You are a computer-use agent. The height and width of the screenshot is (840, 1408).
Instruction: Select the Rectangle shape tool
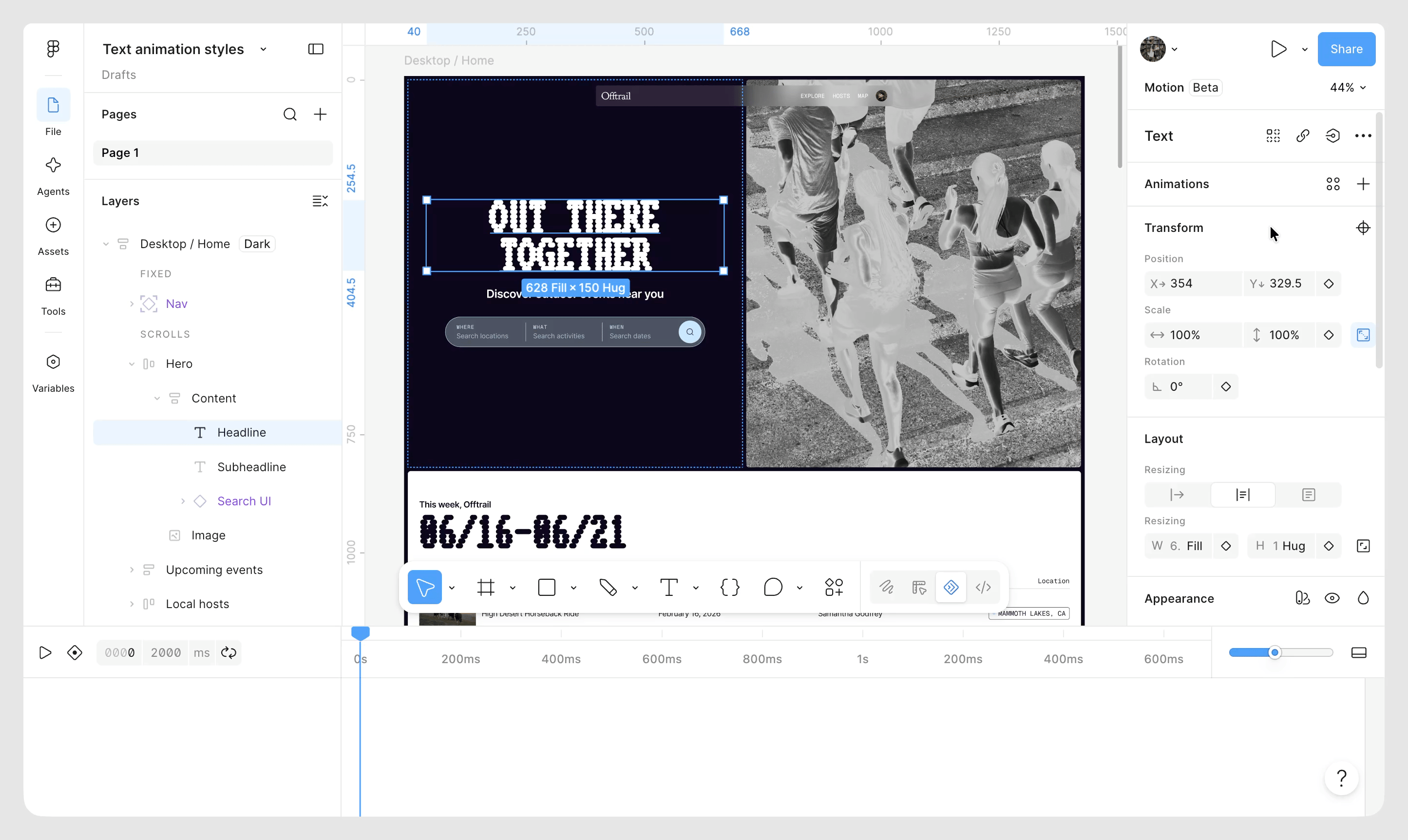tap(547, 587)
